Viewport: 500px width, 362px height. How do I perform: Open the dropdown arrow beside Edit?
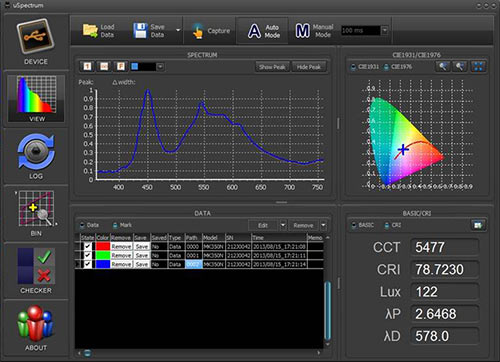click(x=283, y=225)
